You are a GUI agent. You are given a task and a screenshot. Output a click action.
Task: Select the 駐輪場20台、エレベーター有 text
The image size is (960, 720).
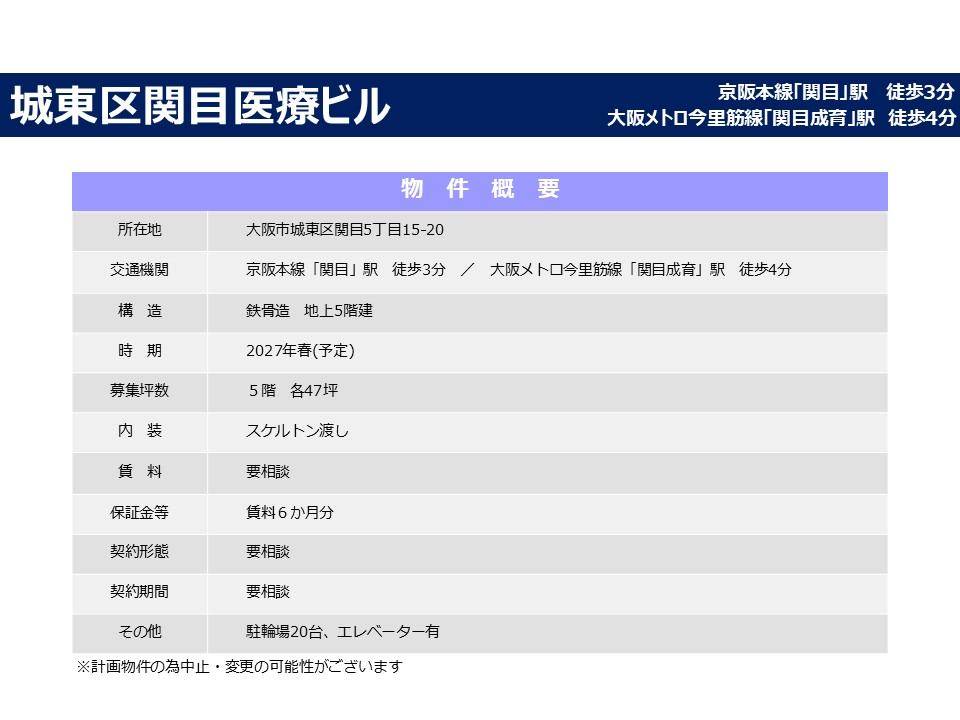coord(343,632)
